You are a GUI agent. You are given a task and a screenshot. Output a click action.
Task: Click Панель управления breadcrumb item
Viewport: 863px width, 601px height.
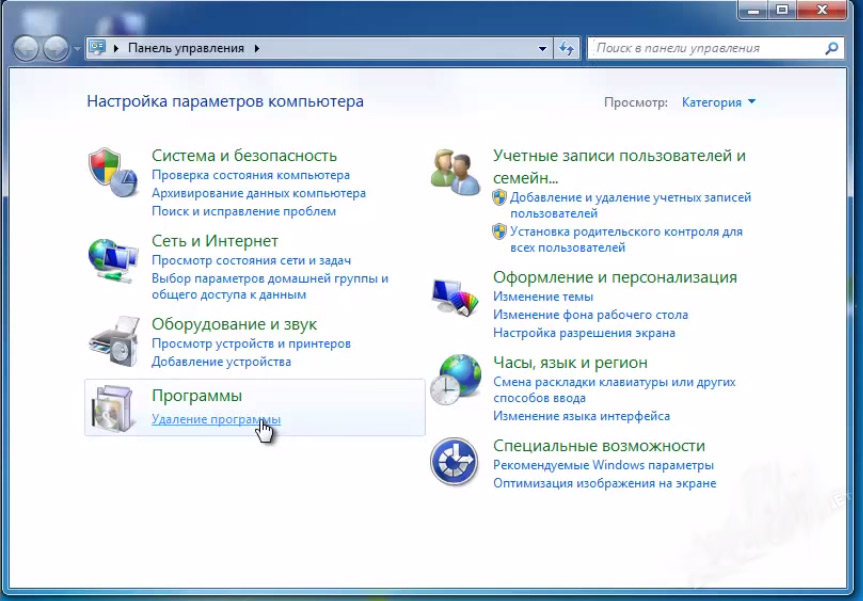click(185, 48)
